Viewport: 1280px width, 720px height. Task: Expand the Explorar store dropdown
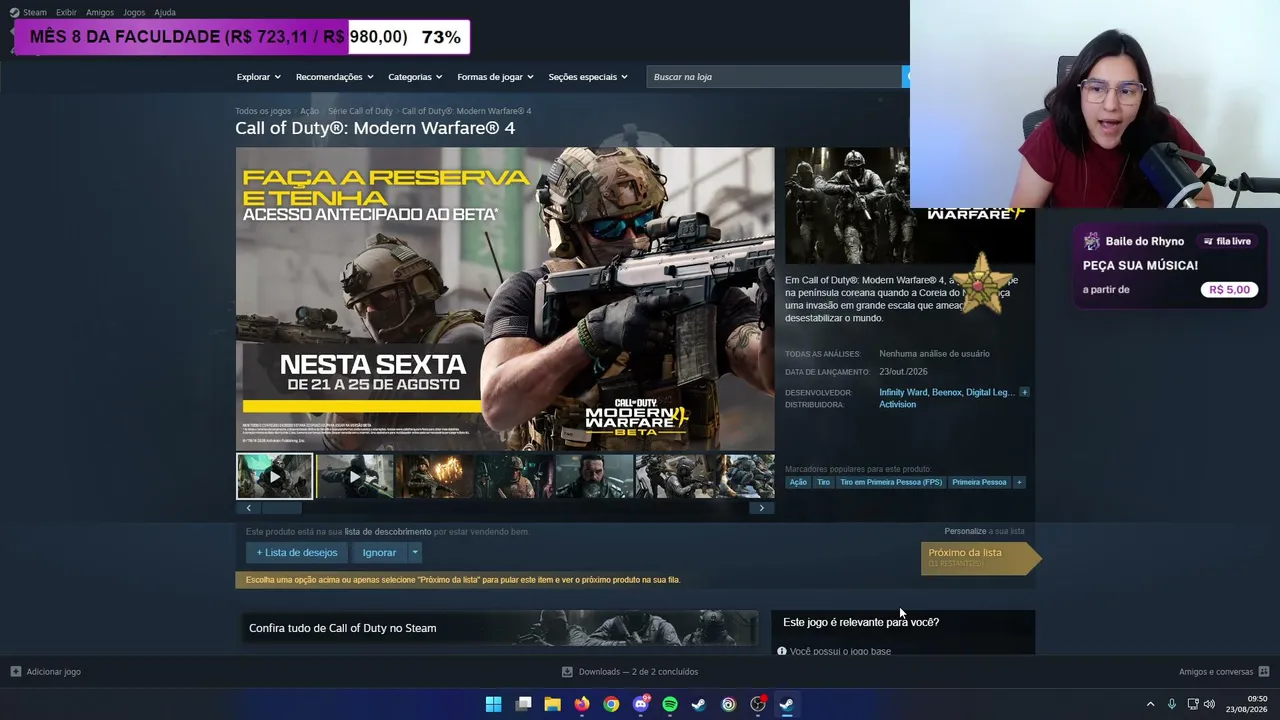(x=258, y=77)
